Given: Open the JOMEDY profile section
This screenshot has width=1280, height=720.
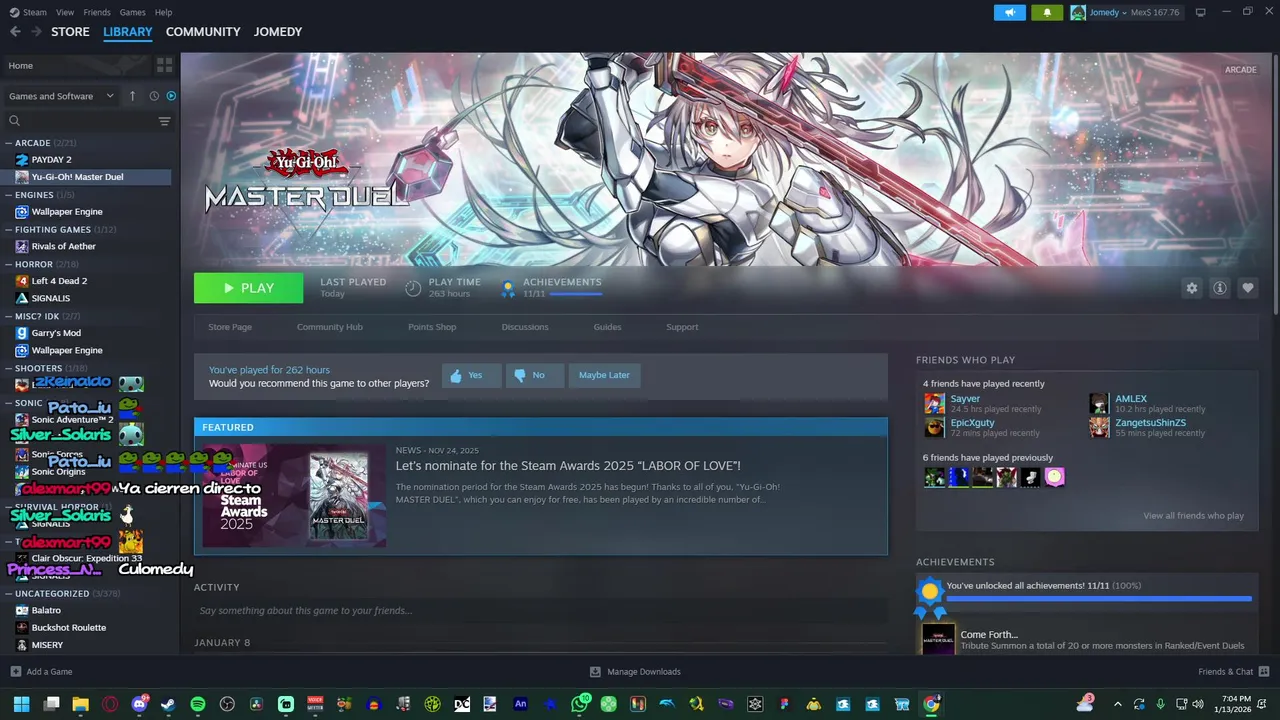Looking at the screenshot, I should coord(278,32).
